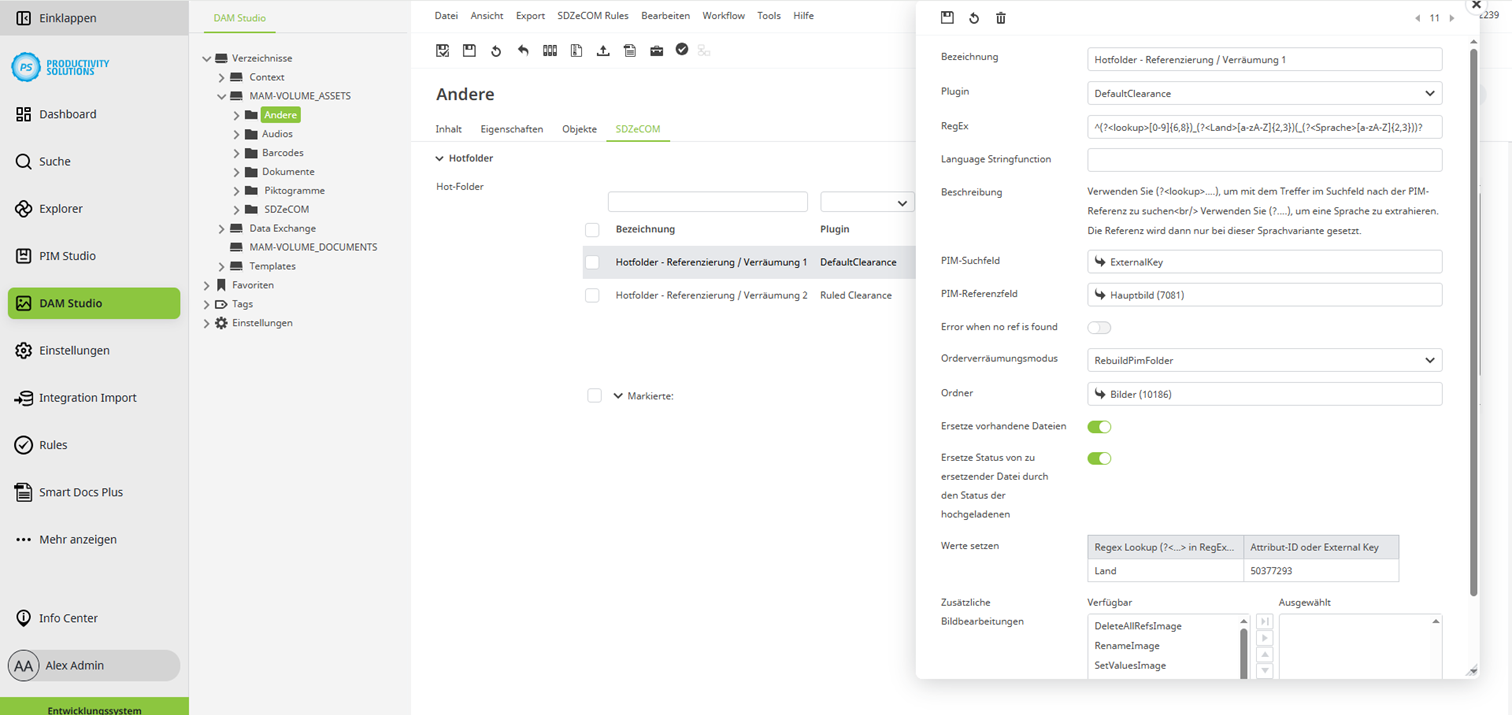
Task: Click the Einklappen sidebar collapse button
Action: point(67,18)
